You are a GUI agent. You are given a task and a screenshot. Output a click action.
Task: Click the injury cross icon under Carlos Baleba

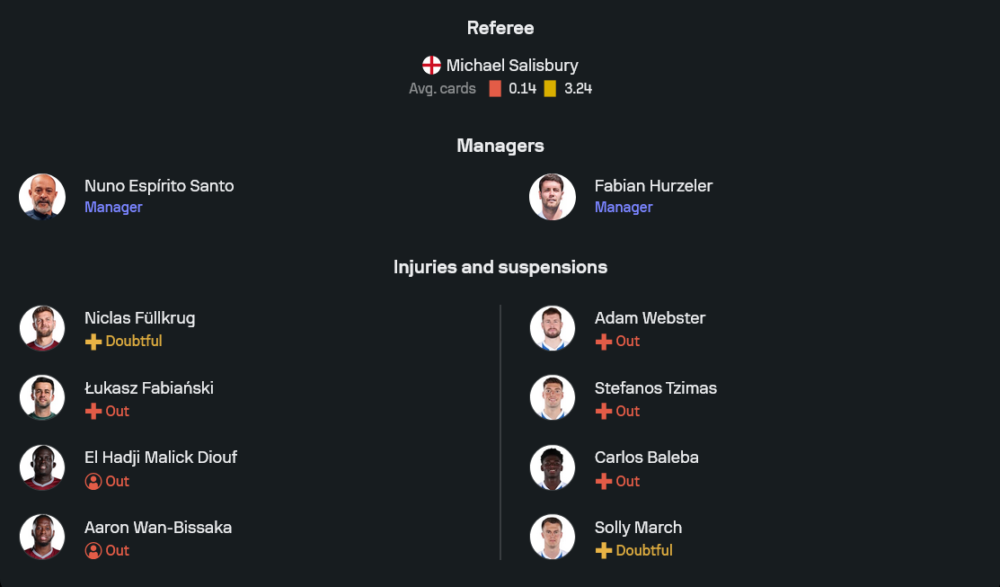pos(603,482)
